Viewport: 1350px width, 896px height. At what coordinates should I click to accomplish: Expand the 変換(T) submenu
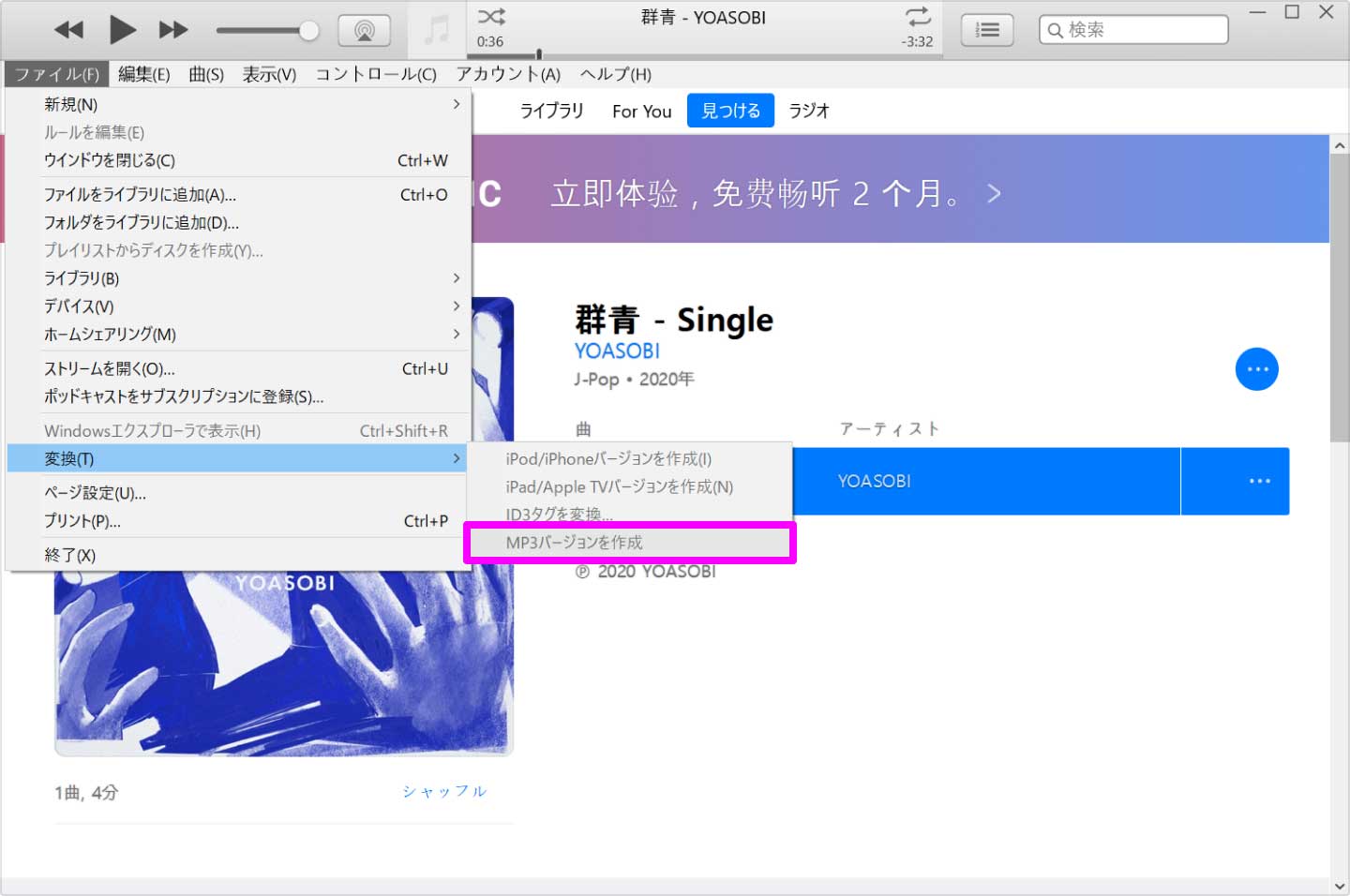pos(238,459)
